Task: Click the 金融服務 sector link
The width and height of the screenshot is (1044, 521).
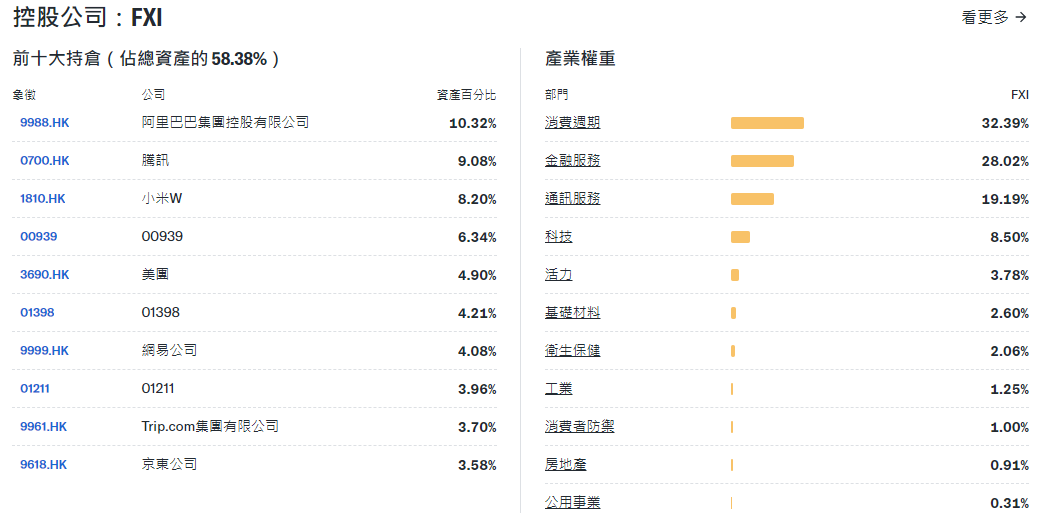Action: coord(573,161)
